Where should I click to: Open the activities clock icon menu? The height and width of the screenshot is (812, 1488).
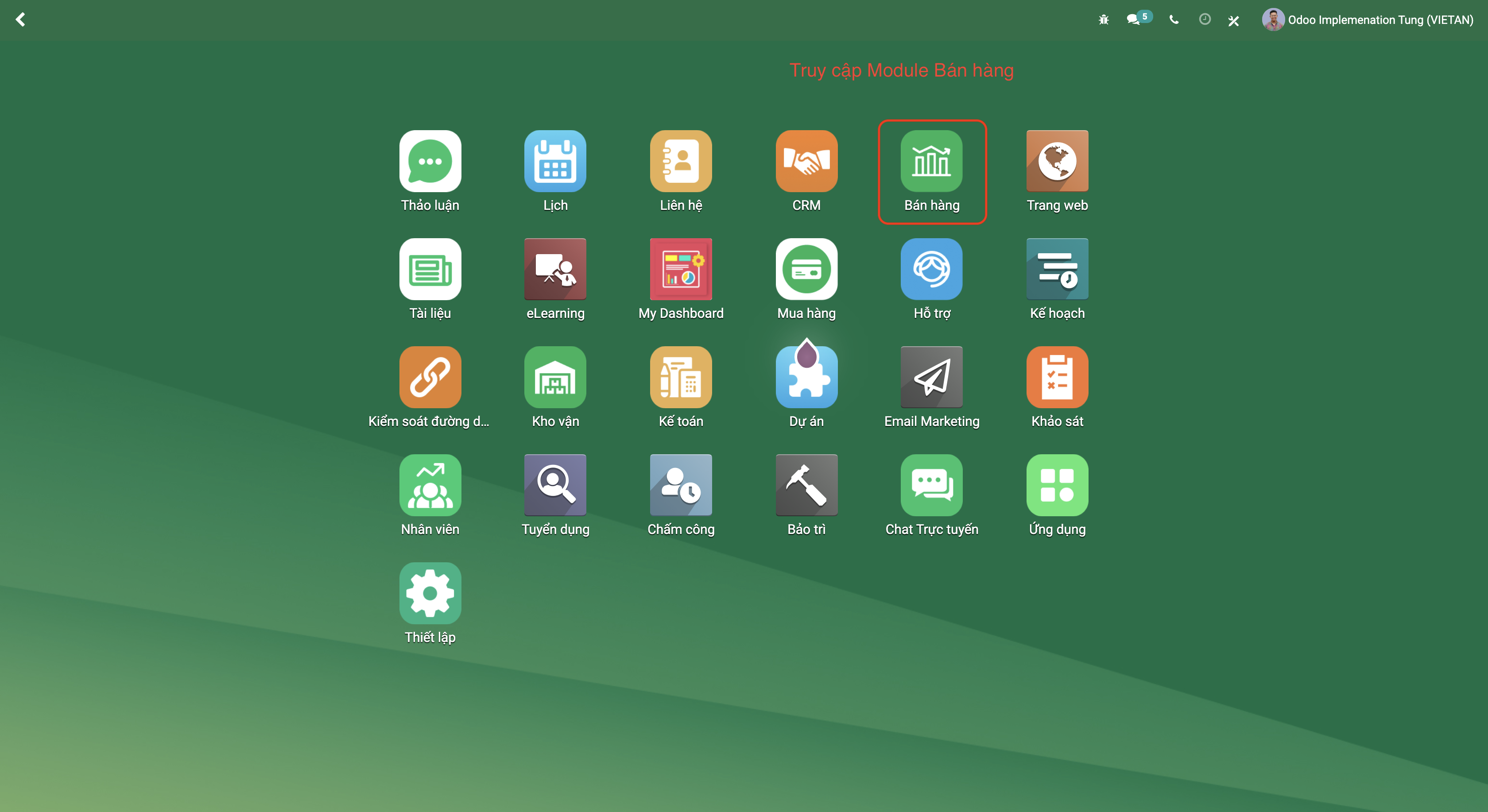[1205, 19]
